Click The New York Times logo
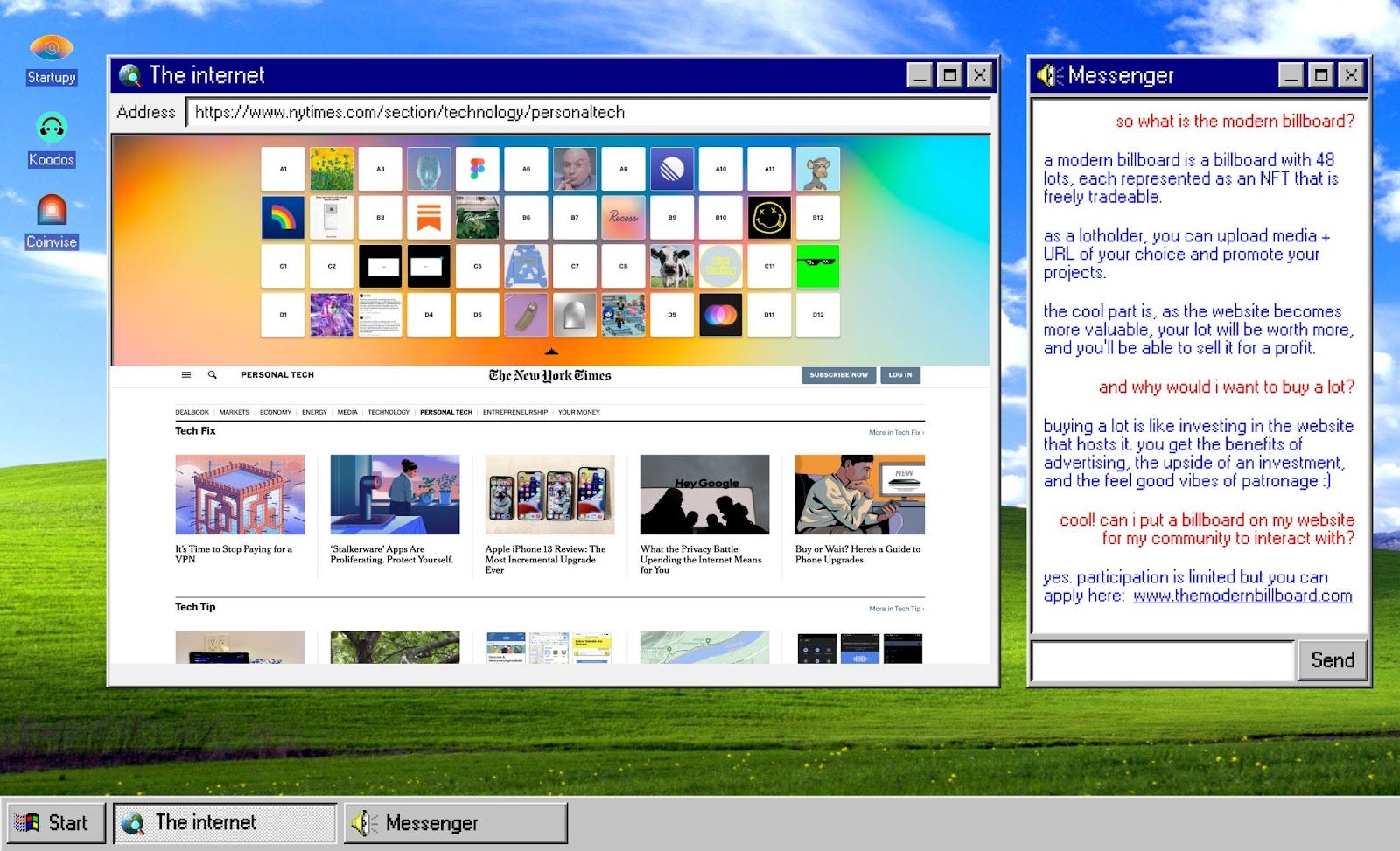Image resolution: width=1400 pixels, height=851 pixels. (x=549, y=375)
